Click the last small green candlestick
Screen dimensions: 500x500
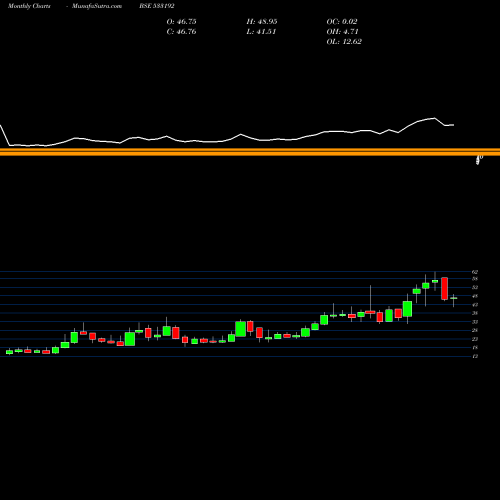(454, 298)
